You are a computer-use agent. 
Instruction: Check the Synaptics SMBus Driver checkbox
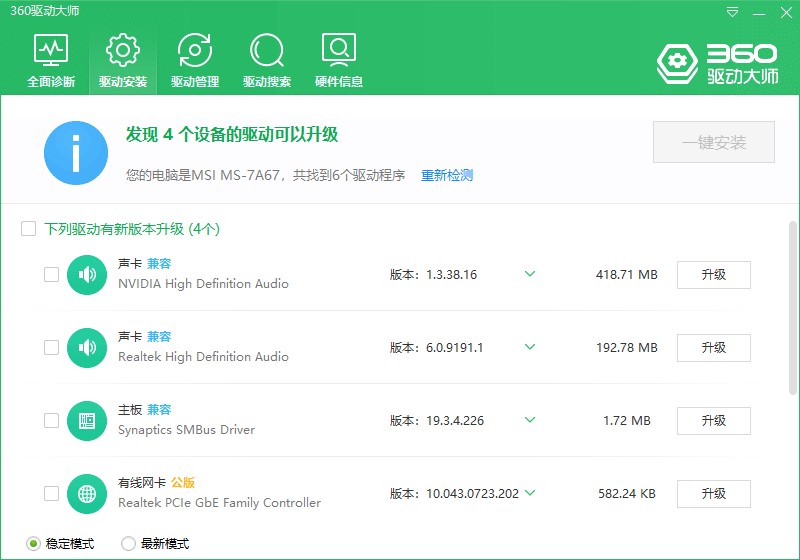tap(52, 420)
